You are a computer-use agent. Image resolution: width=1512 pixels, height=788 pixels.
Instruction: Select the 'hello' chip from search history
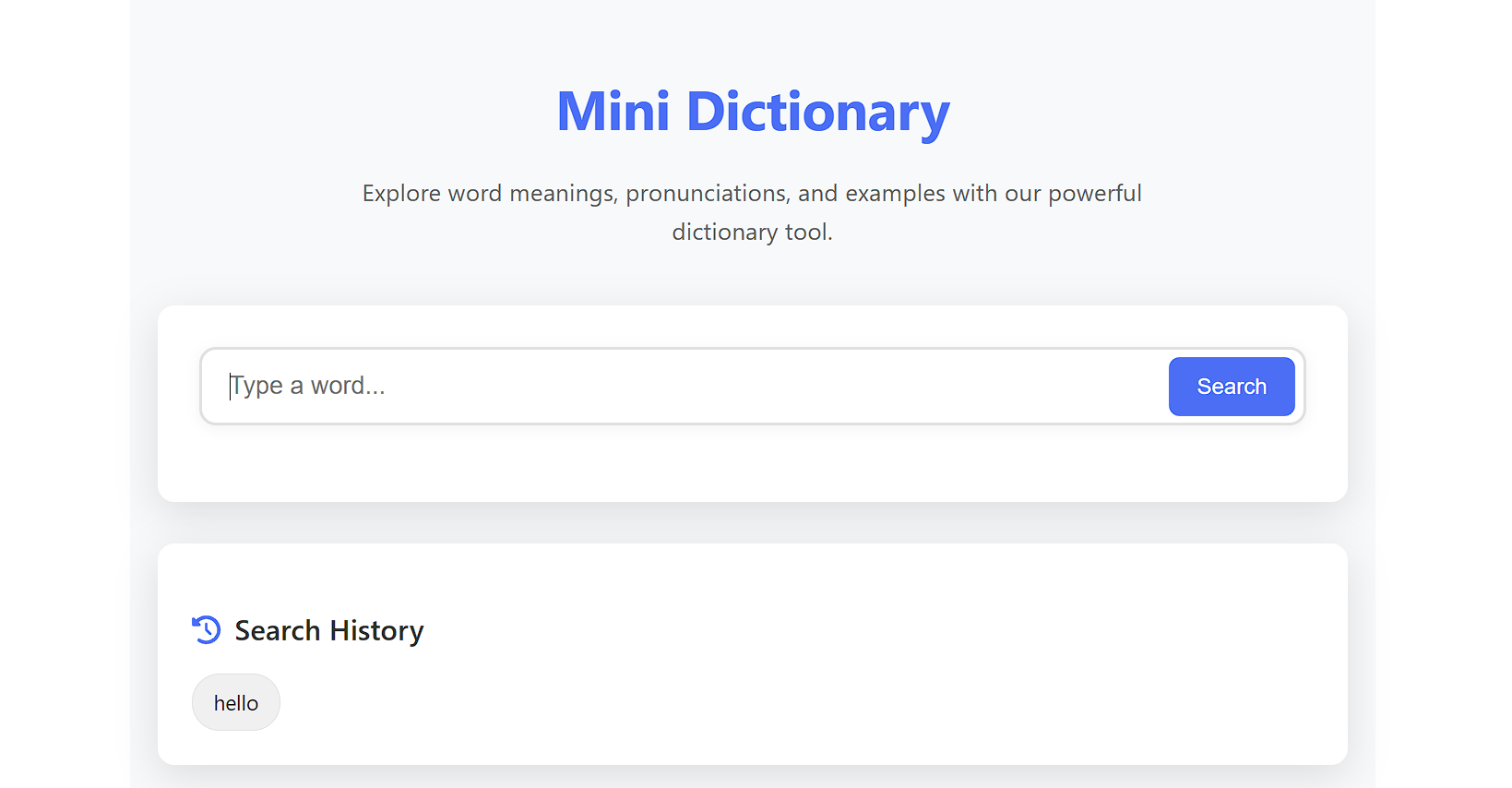point(235,701)
